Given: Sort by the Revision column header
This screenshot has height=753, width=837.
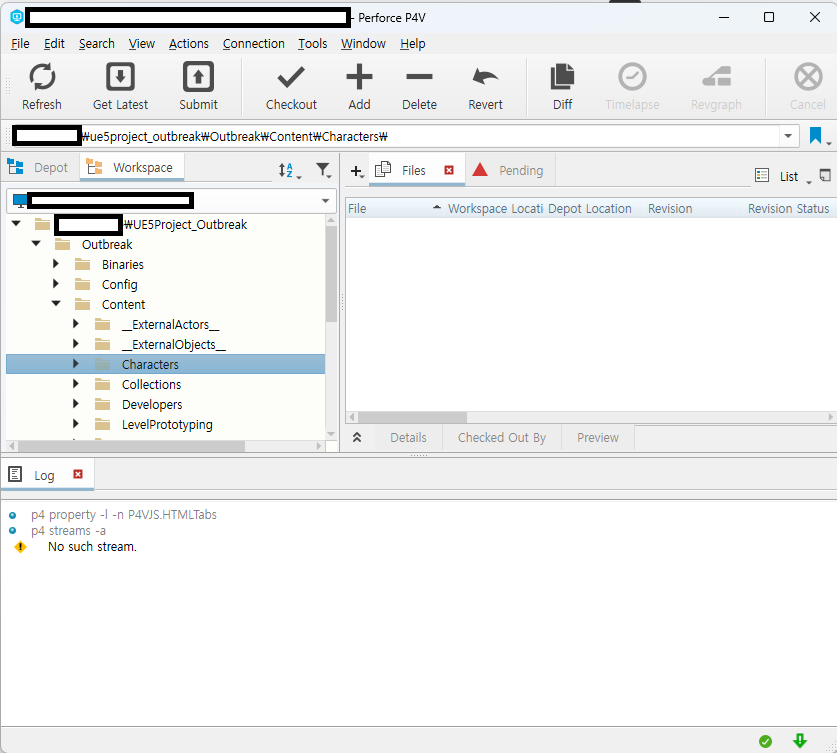Looking at the screenshot, I should [694, 209].
